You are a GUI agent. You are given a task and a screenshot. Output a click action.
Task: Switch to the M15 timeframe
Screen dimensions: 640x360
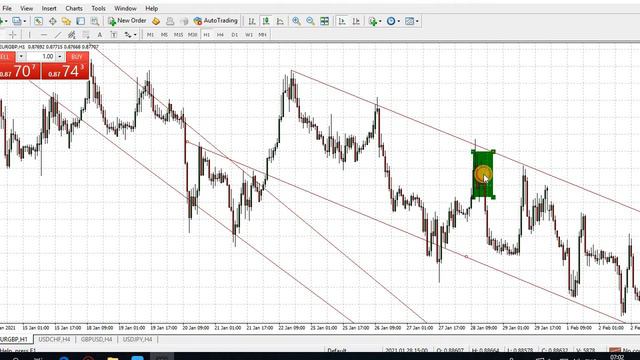[178, 35]
